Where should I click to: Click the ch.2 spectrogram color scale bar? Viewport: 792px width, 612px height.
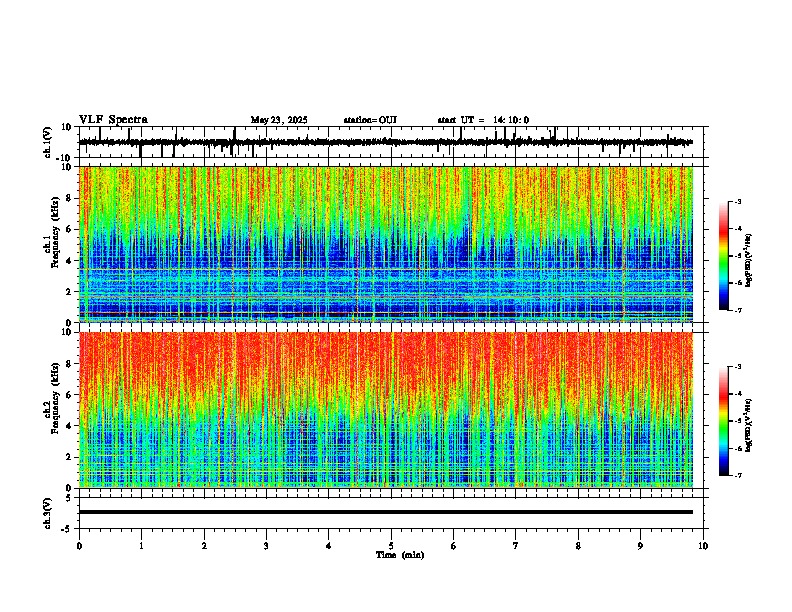click(x=724, y=421)
